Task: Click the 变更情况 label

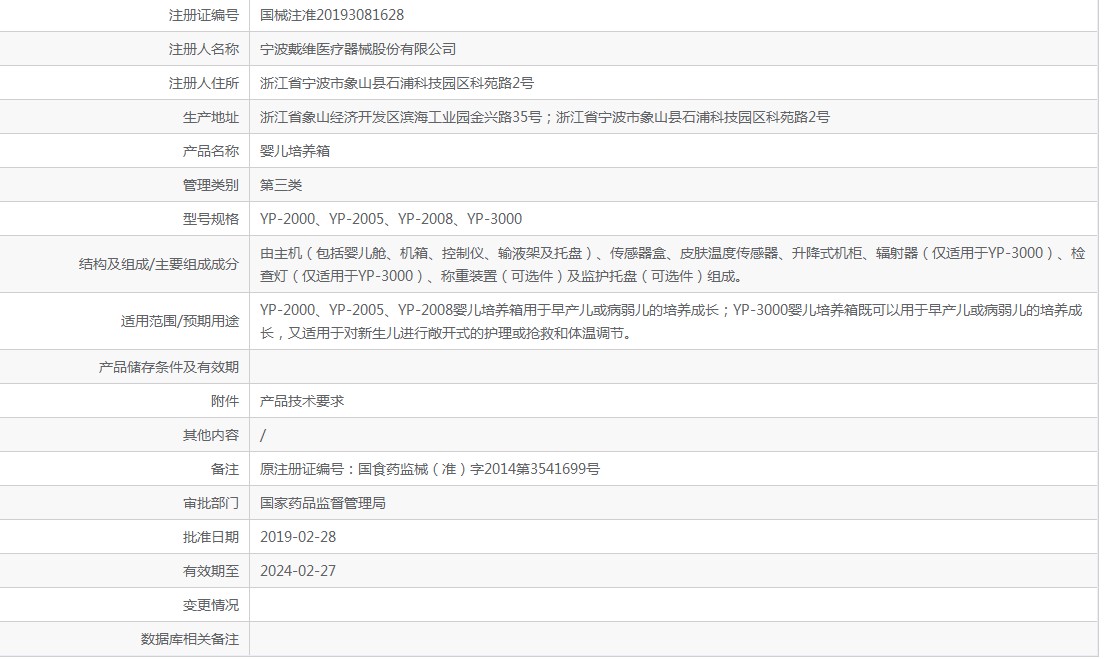Action: pyautogui.click(x=210, y=605)
